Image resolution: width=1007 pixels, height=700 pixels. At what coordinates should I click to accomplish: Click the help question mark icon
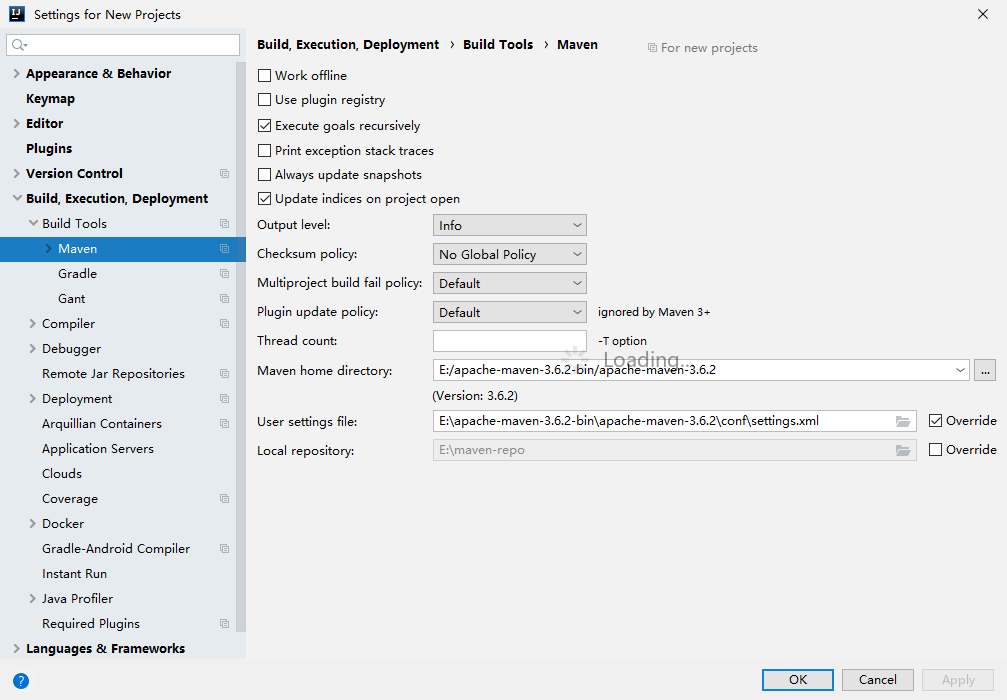(x=21, y=681)
